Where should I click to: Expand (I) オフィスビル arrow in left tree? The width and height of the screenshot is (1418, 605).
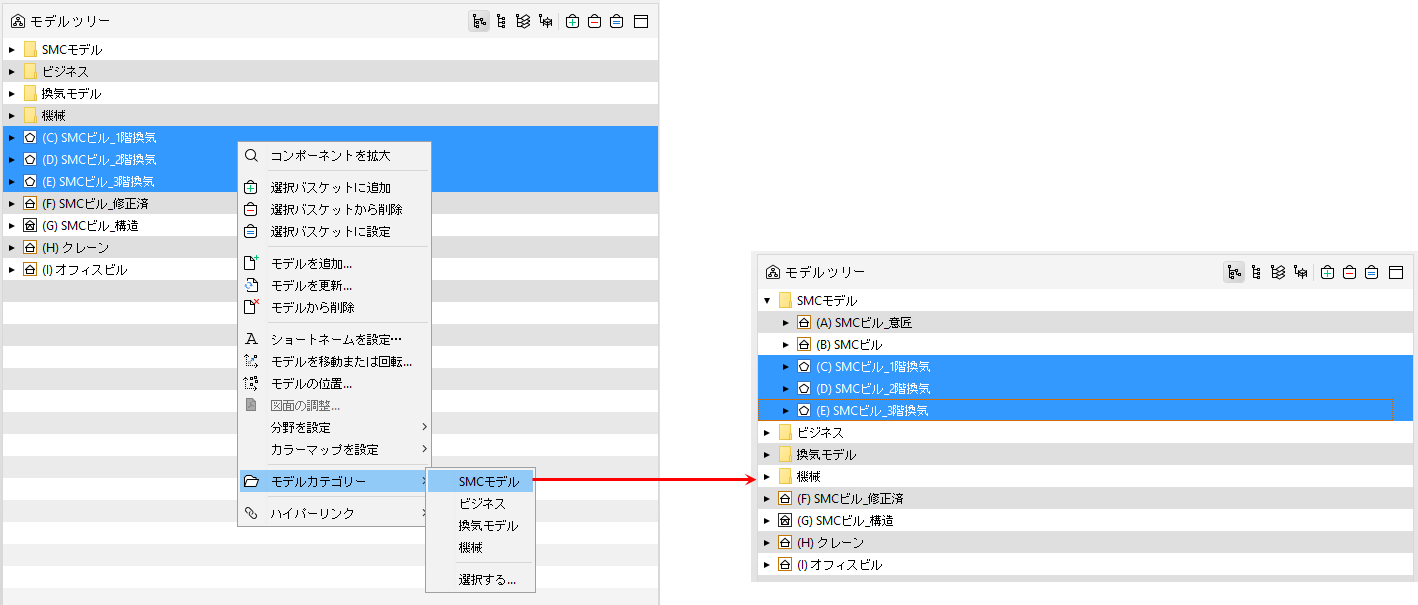12,269
